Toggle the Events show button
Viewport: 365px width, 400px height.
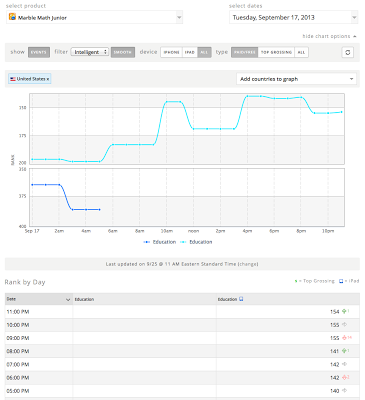coord(39,52)
